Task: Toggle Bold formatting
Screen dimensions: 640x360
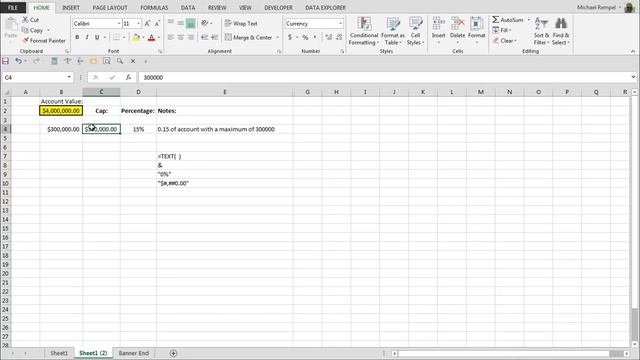Action: pyautogui.click(x=77, y=37)
